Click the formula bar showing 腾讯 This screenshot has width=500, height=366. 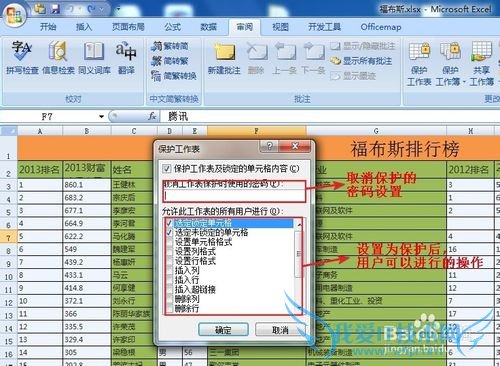[x=330, y=116]
